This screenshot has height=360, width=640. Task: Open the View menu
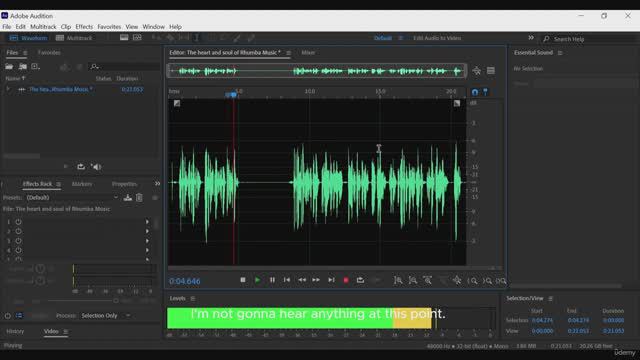[131, 27]
